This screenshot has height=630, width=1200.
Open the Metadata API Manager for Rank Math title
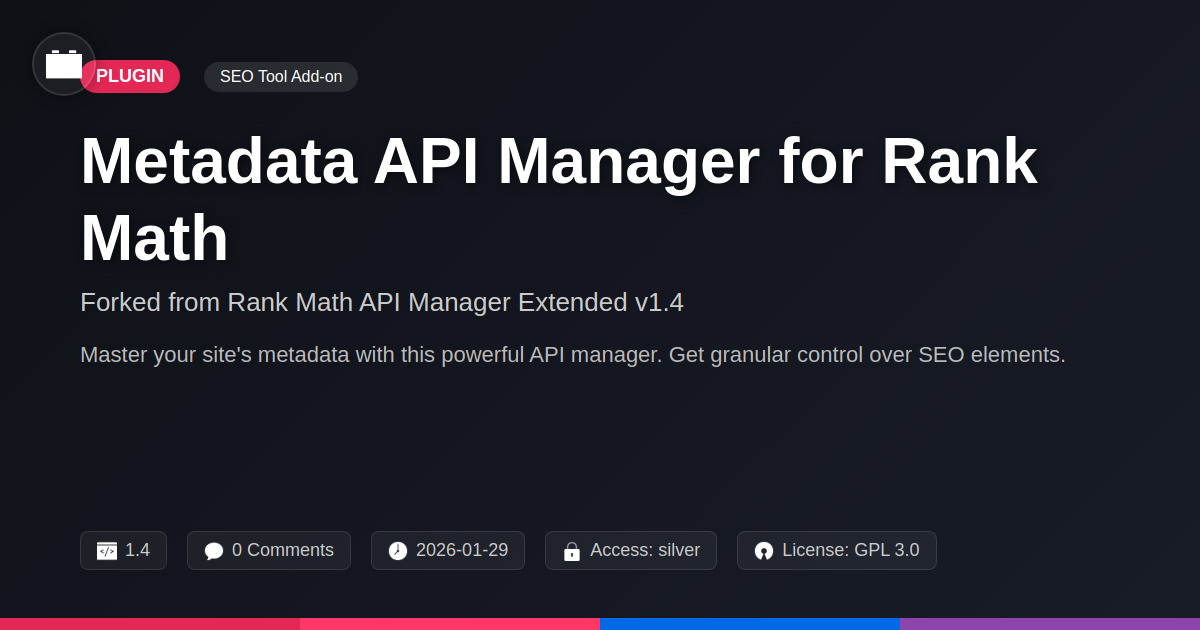point(558,200)
